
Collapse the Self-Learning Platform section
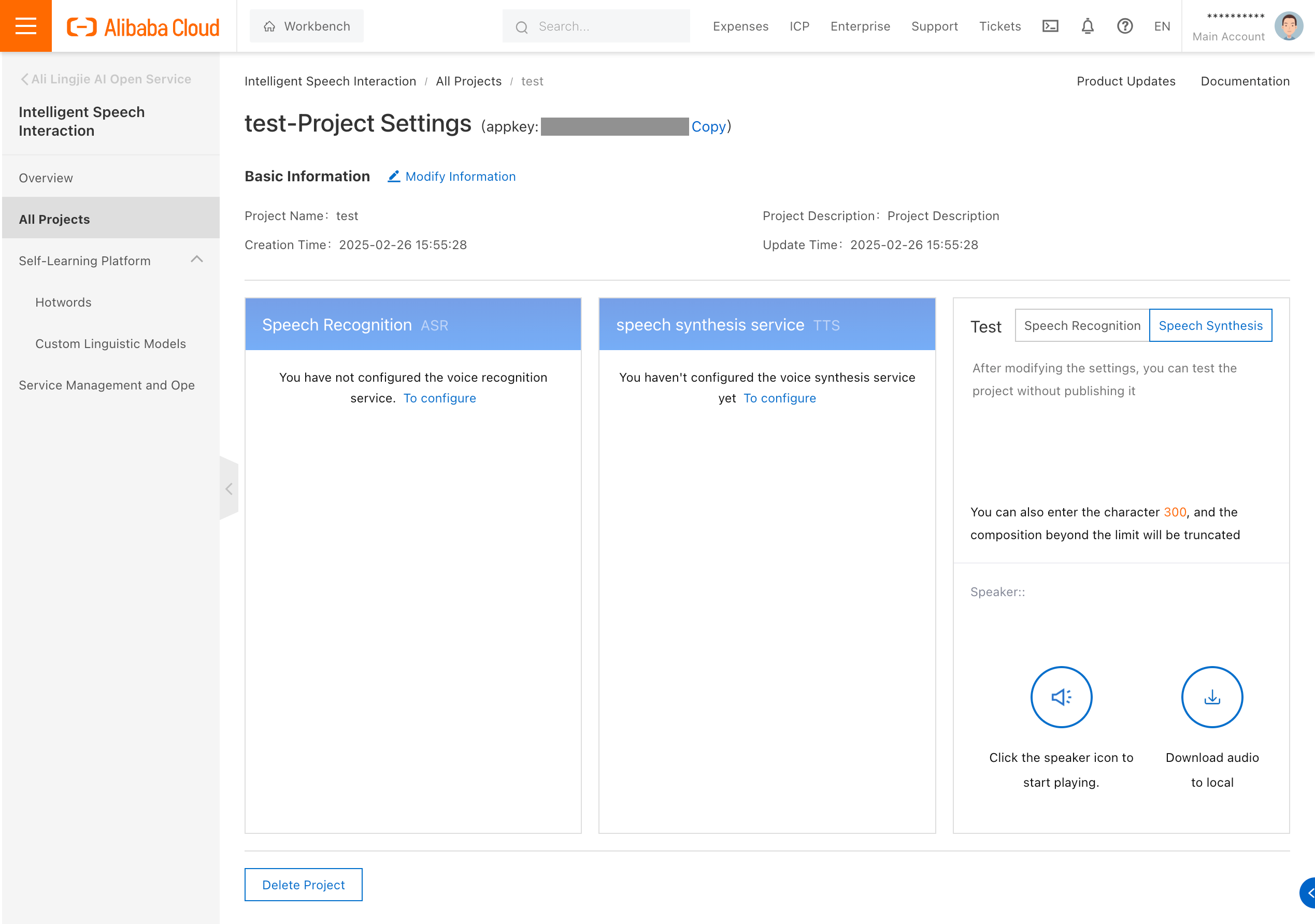196,260
